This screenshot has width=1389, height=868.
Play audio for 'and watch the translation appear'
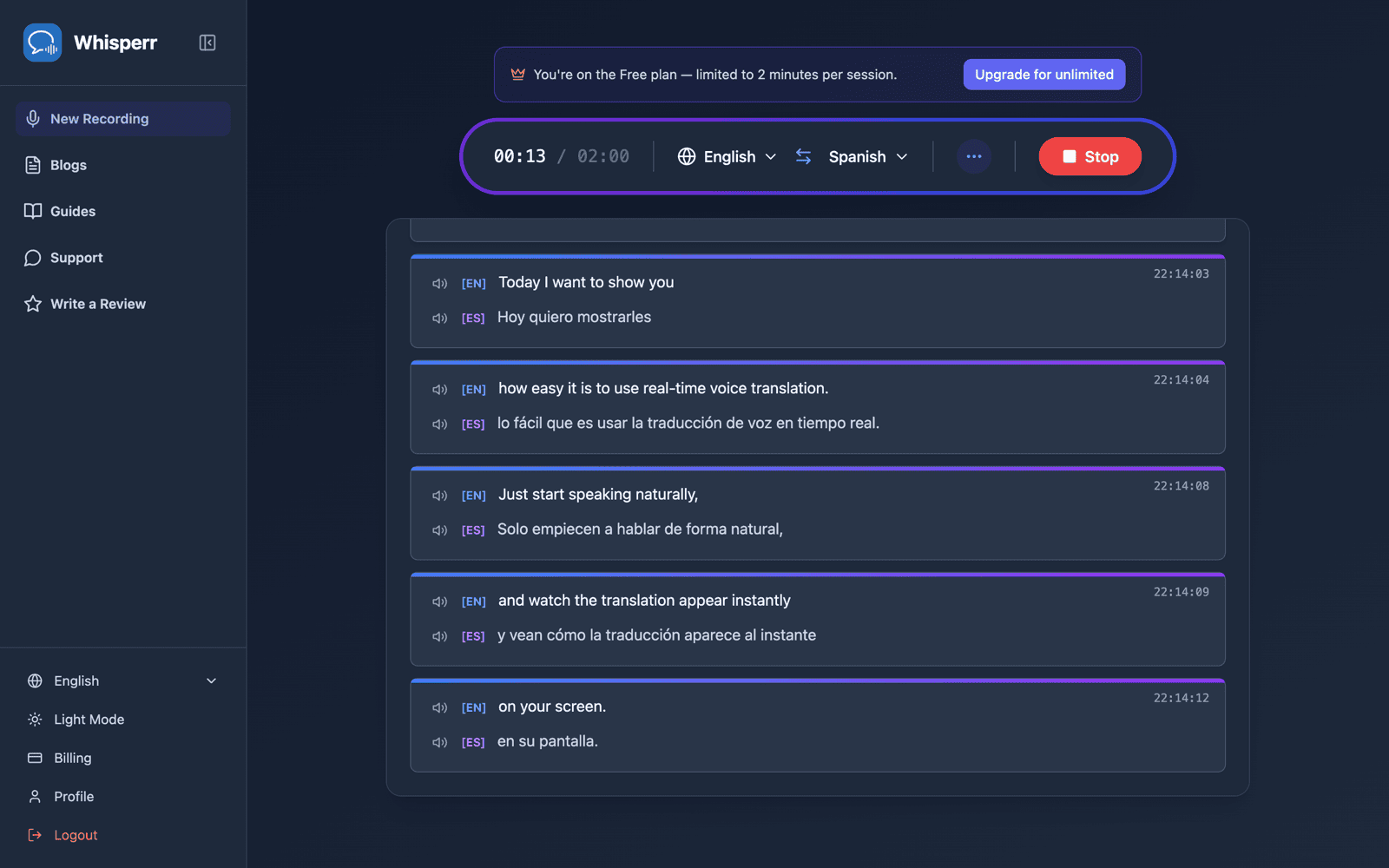pyautogui.click(x=439, y=602)
